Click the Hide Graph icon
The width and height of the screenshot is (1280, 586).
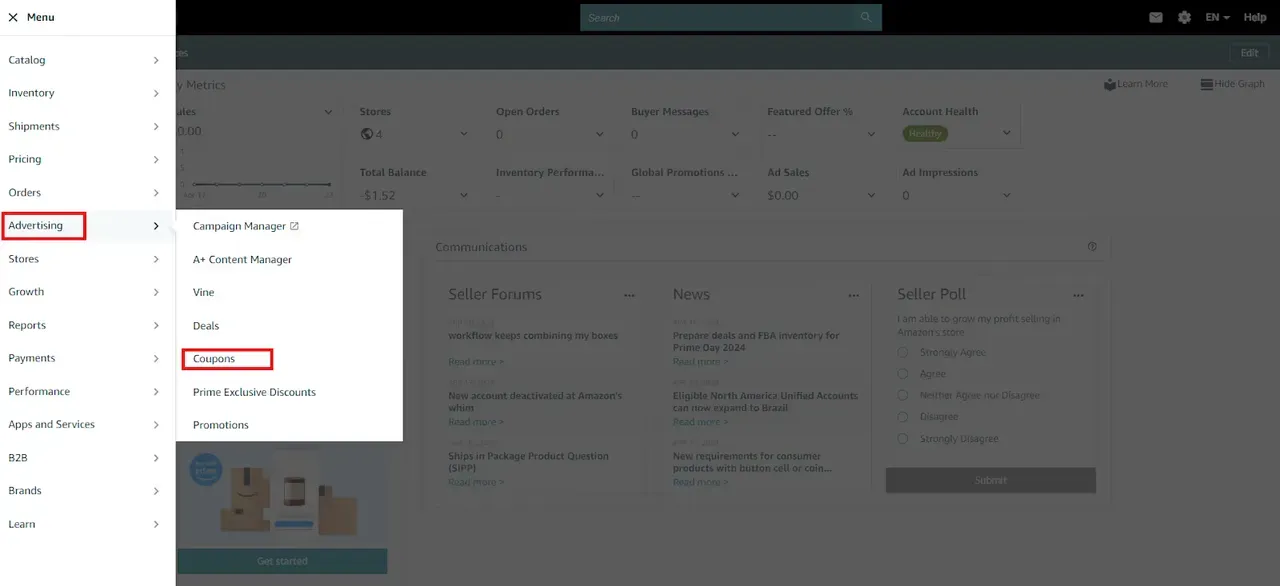(1207, 84)
